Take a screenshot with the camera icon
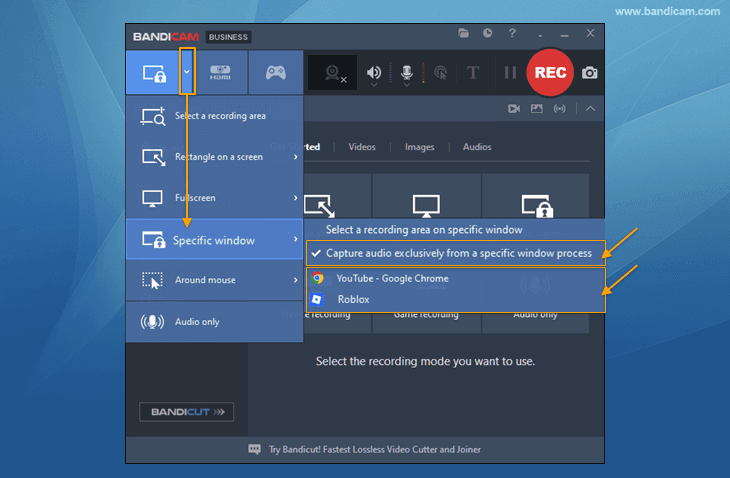 (x=589, y=73)
